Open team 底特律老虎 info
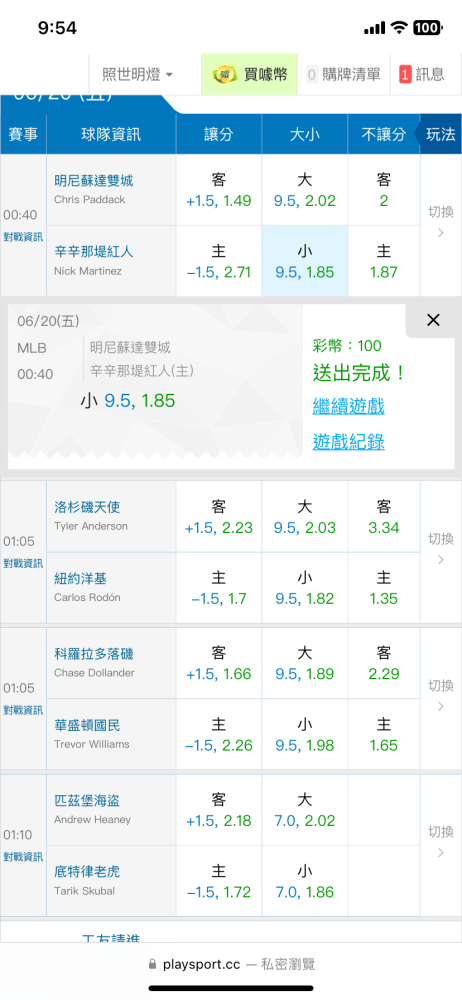 [x=87, y=872]
